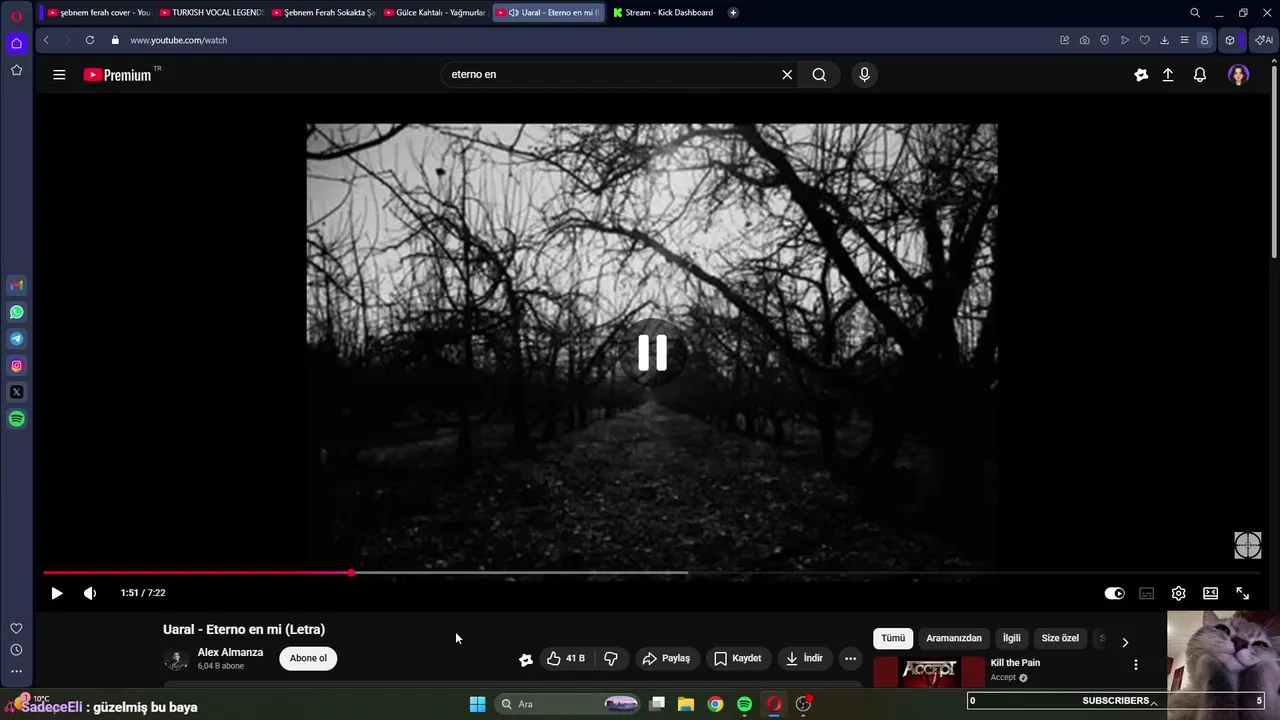Viewport: 1280px width, 720px height.
Task: Select the 'İlgili' filter chip
Action: [x=1012, y=638]
